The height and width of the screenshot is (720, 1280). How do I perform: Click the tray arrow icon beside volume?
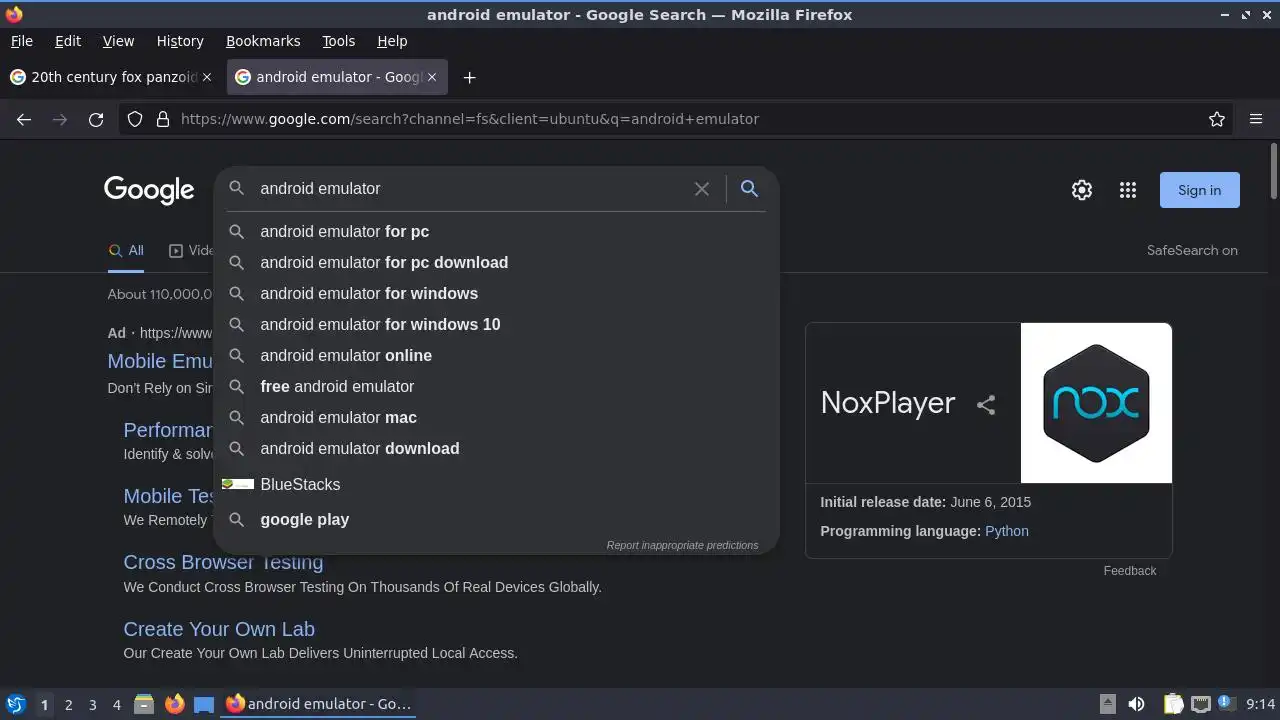1107,704
